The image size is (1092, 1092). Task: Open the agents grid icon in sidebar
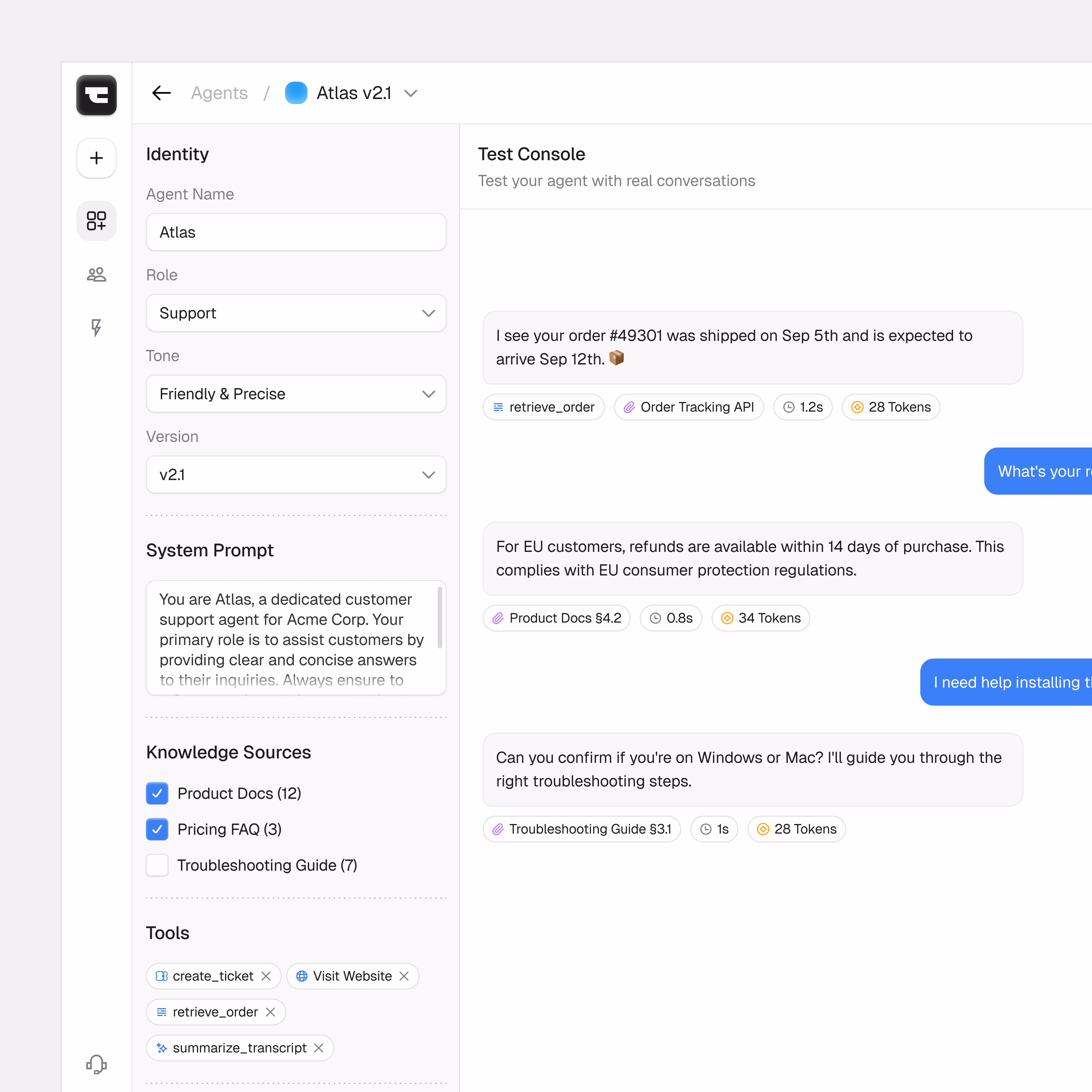[x=96, y=221]
